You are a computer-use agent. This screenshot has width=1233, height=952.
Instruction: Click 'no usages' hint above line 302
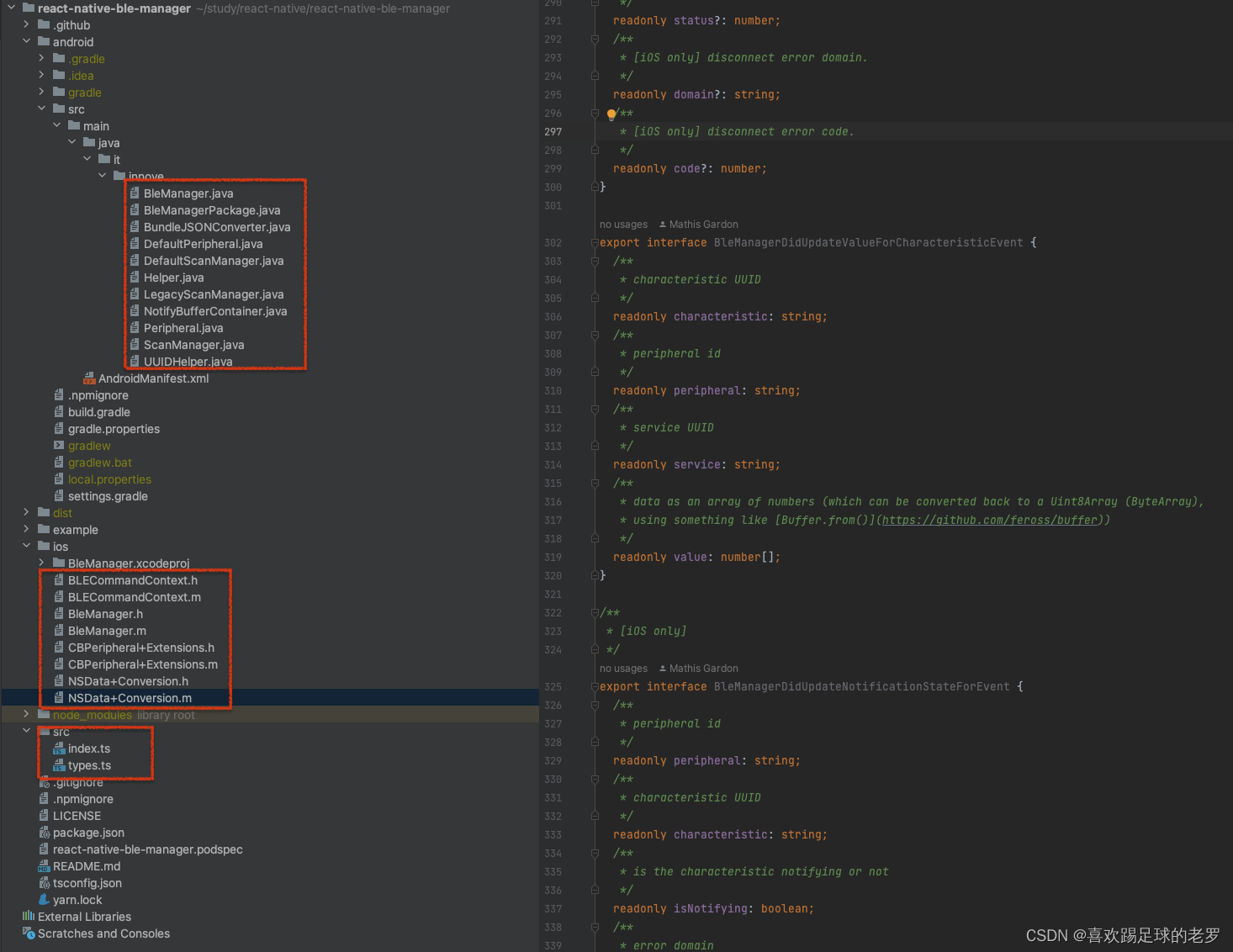coord(623,225)
